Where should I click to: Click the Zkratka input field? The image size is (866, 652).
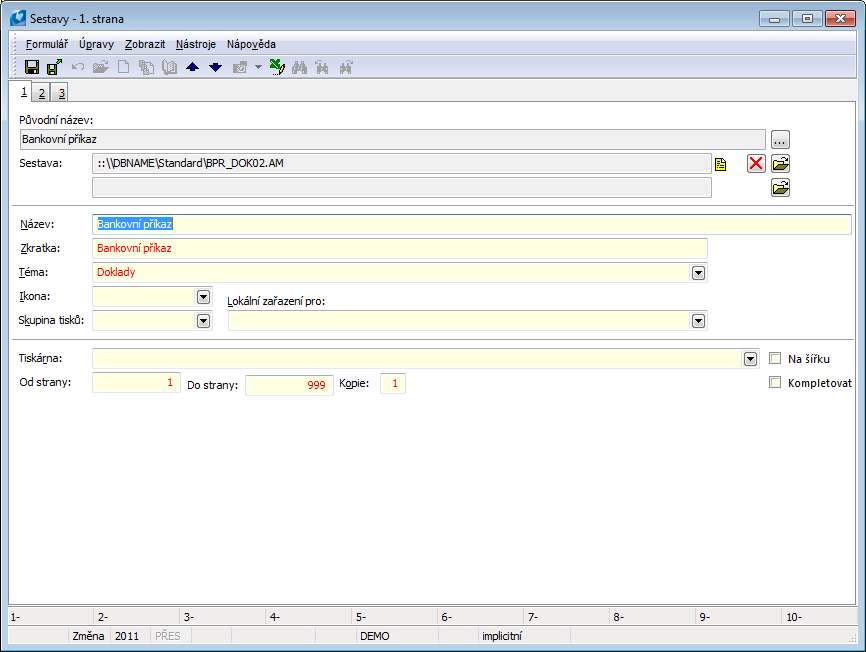(400, 248)
